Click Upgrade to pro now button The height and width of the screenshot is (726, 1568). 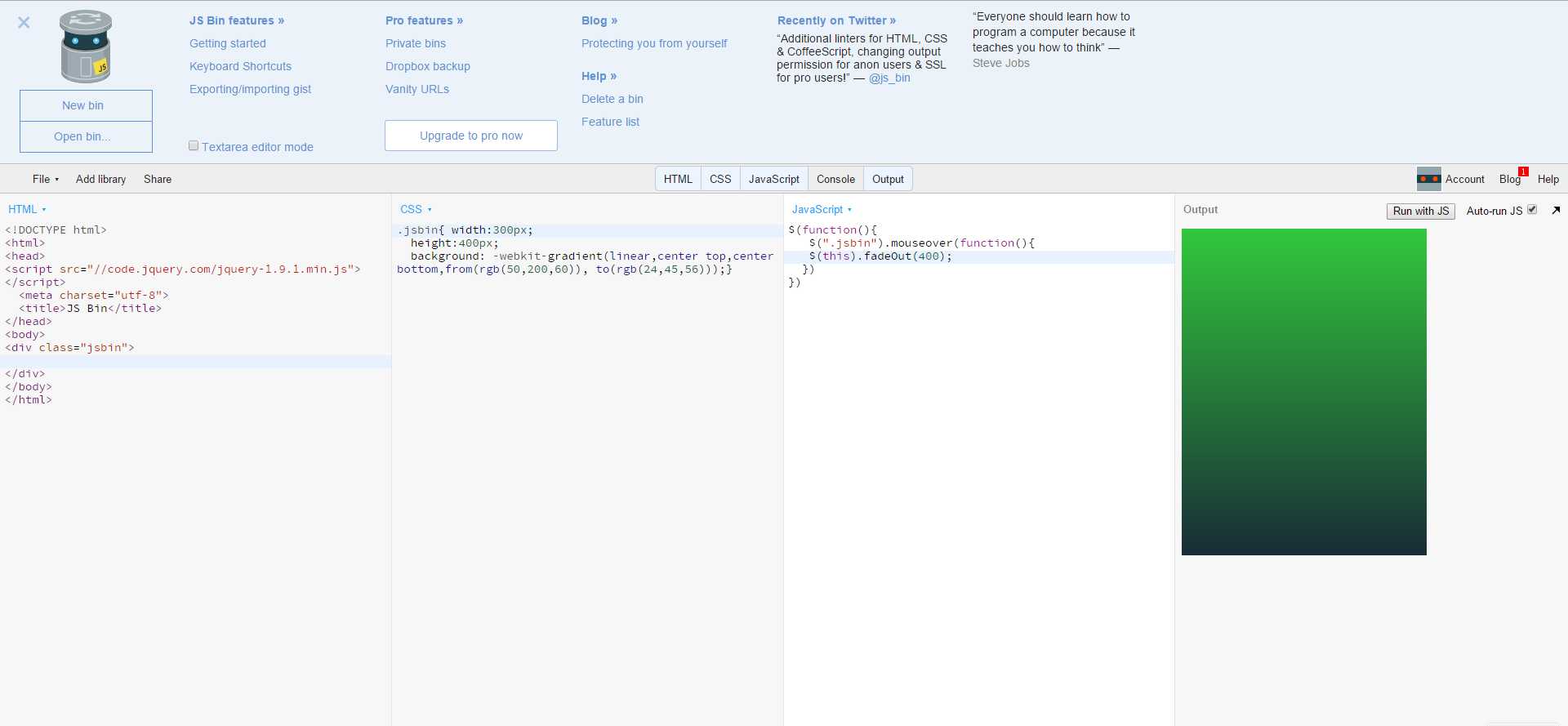click(x=471, y=136)
